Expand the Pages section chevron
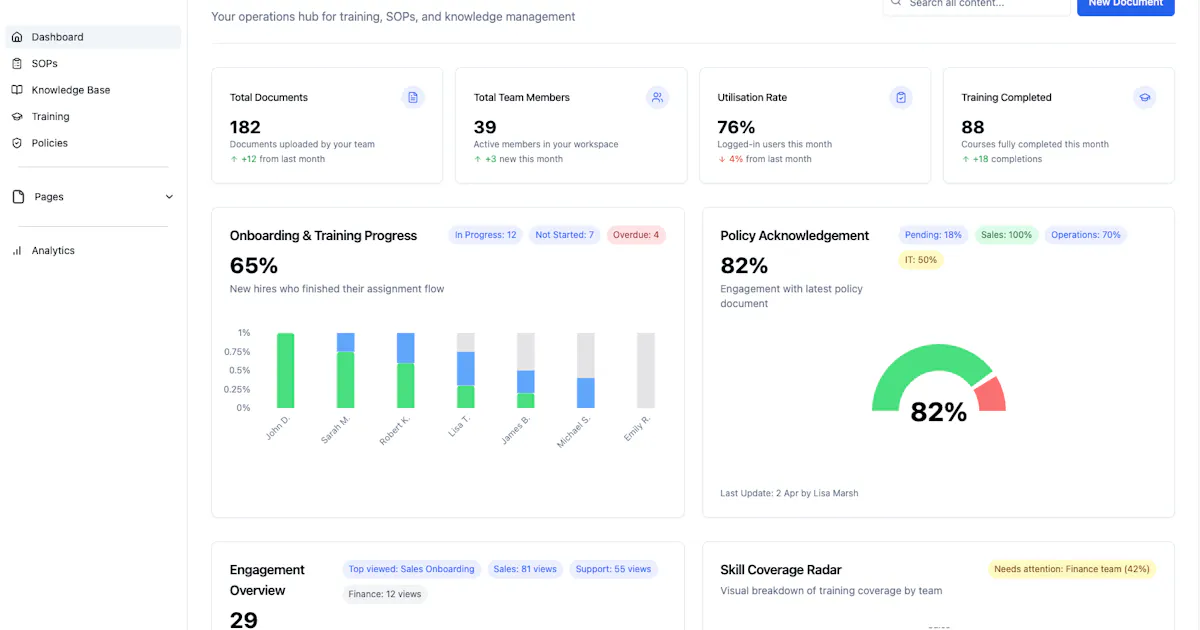The height and width of the screenshot is (630, 1200). [169, 197]
